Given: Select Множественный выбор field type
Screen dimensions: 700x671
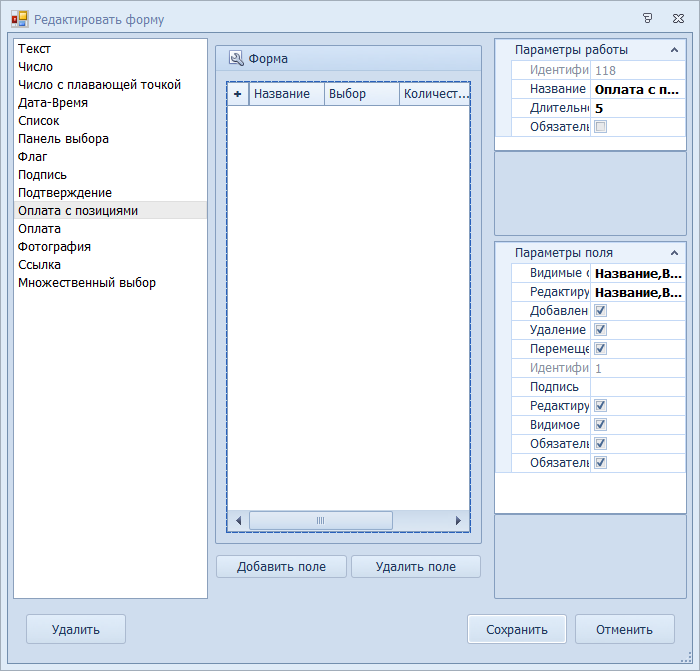Looking at the screenshot, I should [110, 283].
